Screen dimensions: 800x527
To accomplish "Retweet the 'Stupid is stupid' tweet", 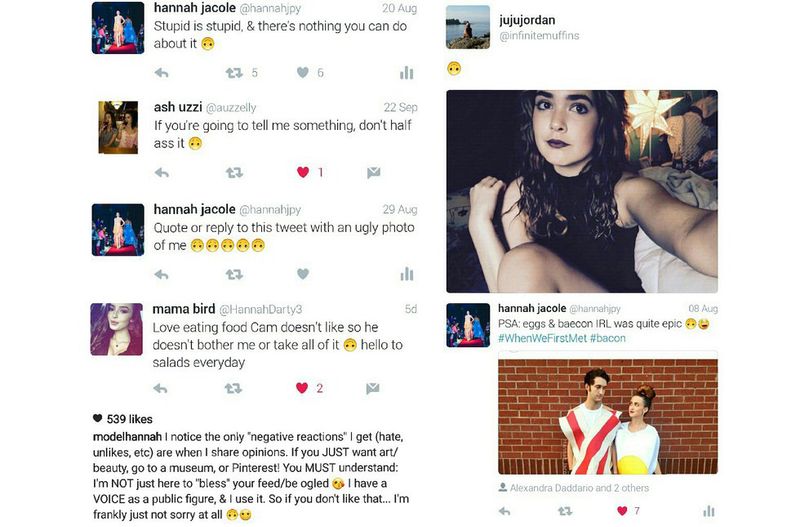I will point(234,73).
